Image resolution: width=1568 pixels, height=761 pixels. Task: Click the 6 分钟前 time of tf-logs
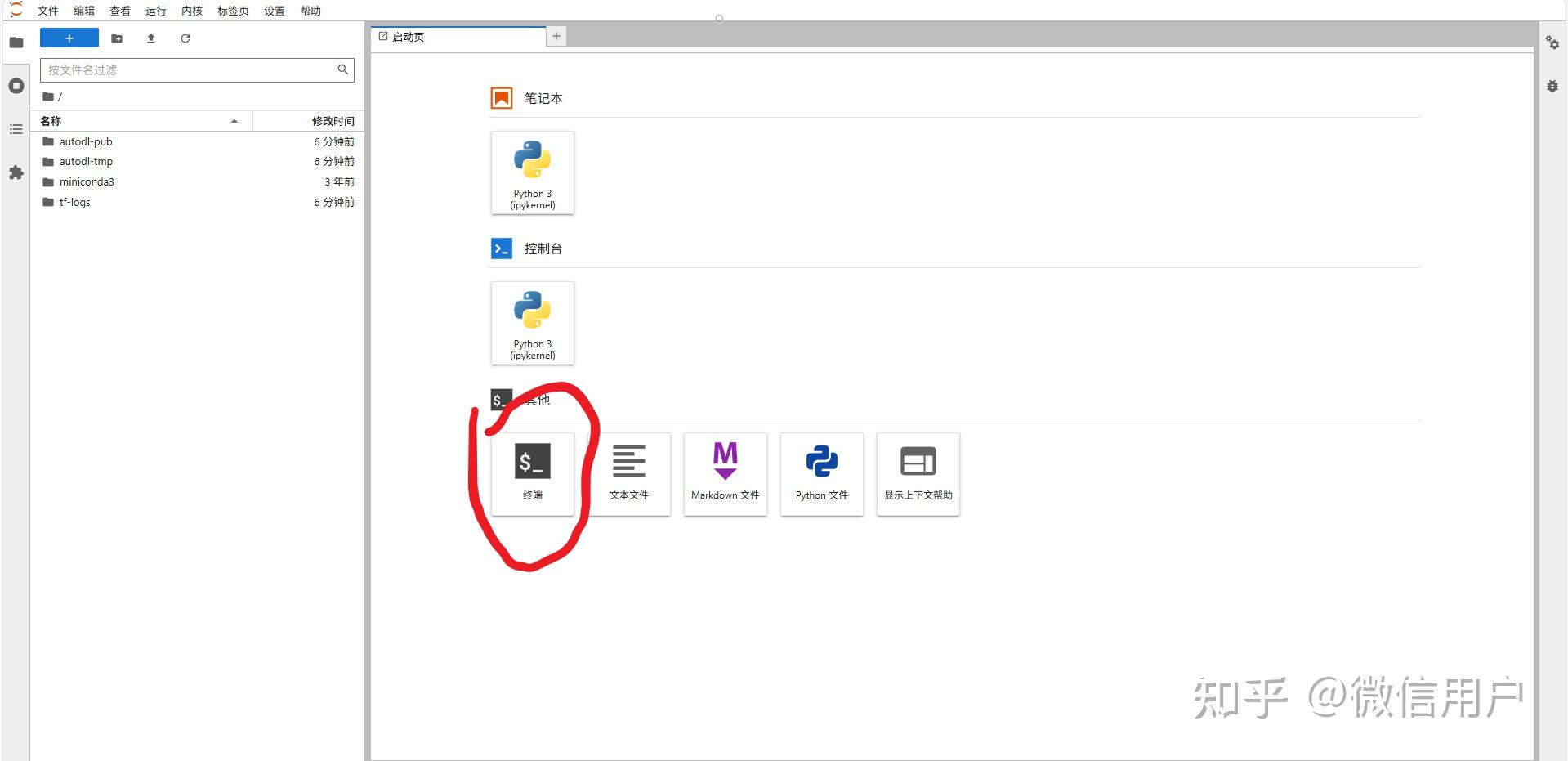[334, 202]
